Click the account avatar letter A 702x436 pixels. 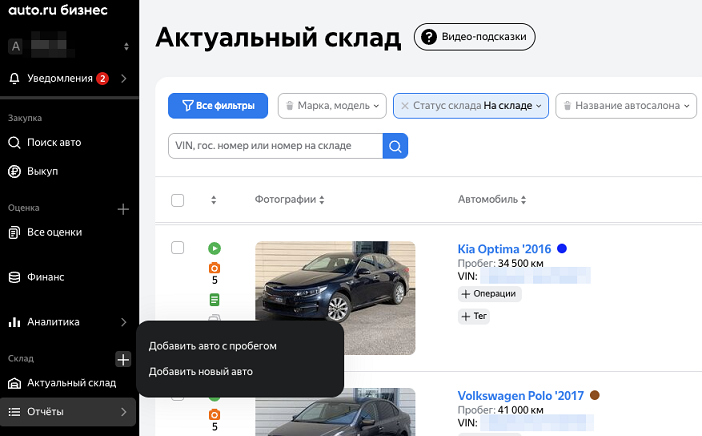(x=16, y=47)
